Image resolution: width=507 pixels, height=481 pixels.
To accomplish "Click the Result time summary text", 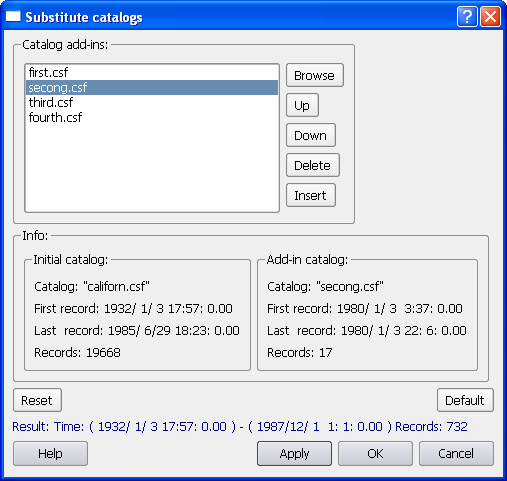I will 240,427.
